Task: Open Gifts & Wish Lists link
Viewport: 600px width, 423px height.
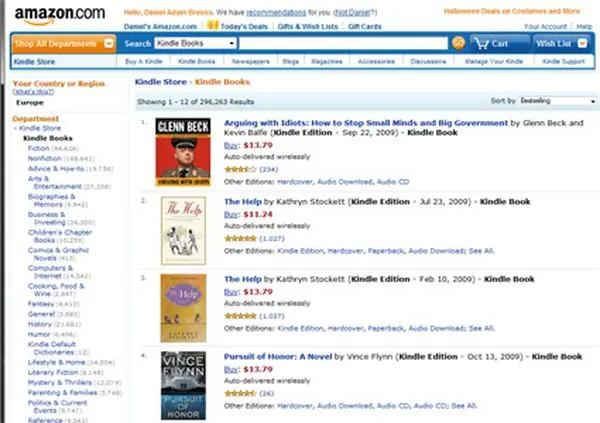Action: [308, 26]
